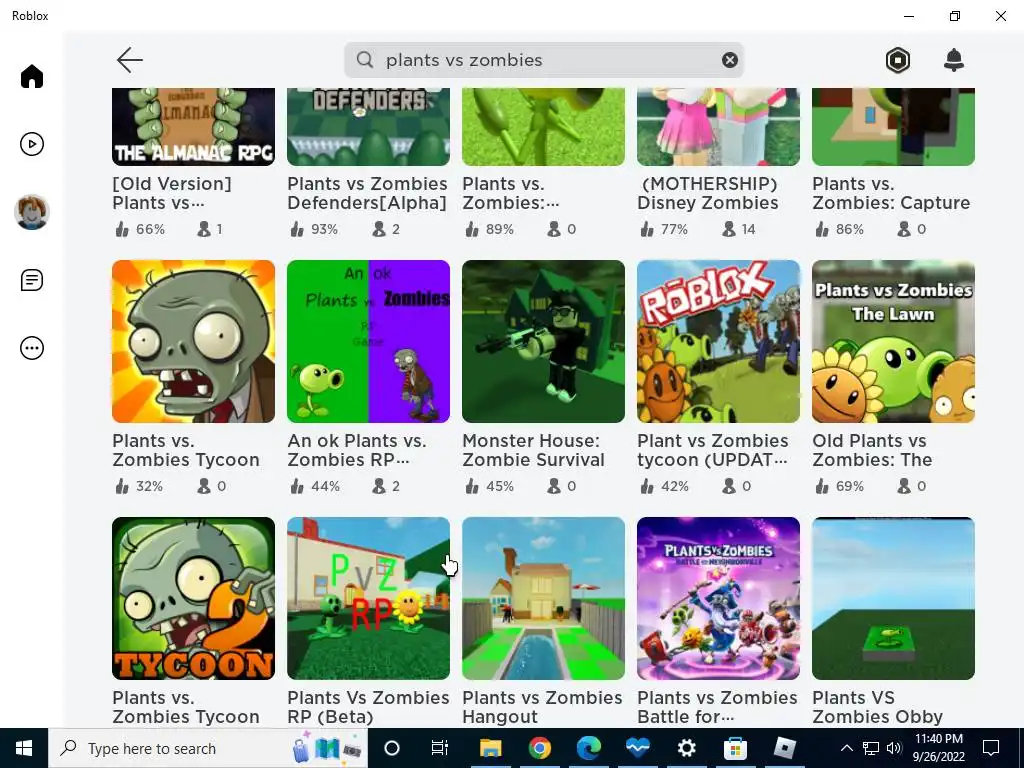Click the Monster House: Zombie Survival title
Viewport: 1024px width, 768px height.
tap(533, 451)
